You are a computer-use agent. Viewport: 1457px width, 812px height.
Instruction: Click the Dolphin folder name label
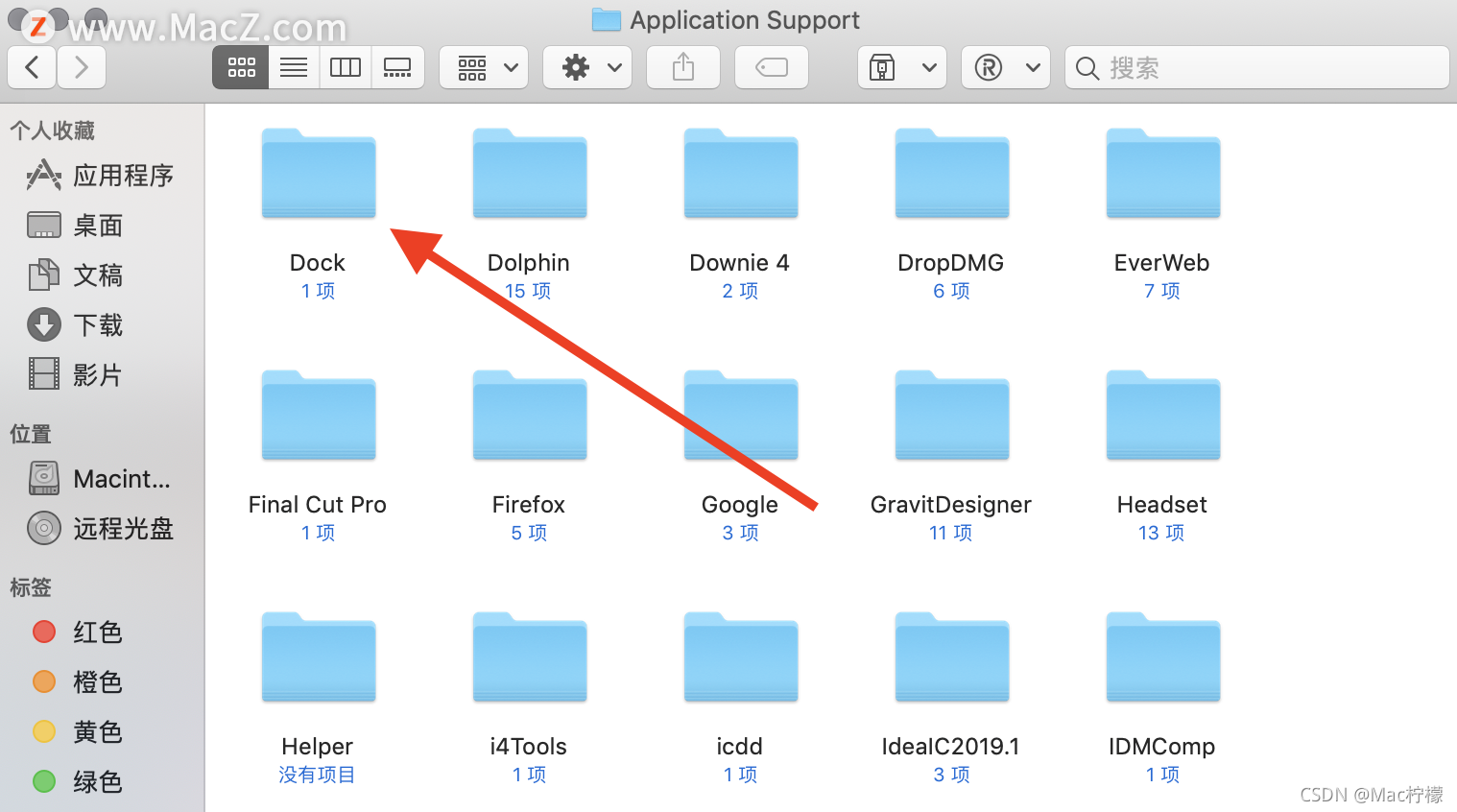pyautogui.click(x=529, y=263)
